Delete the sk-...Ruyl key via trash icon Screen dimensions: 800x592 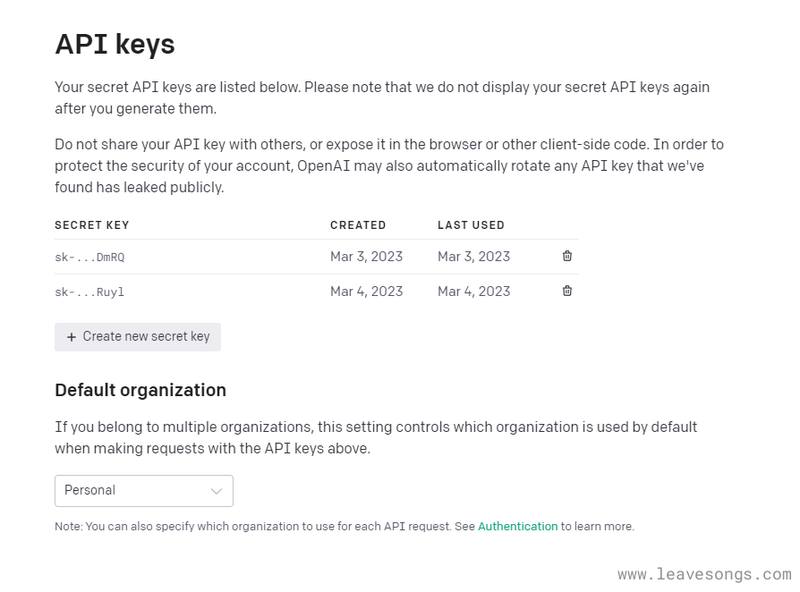click(567, 291)
